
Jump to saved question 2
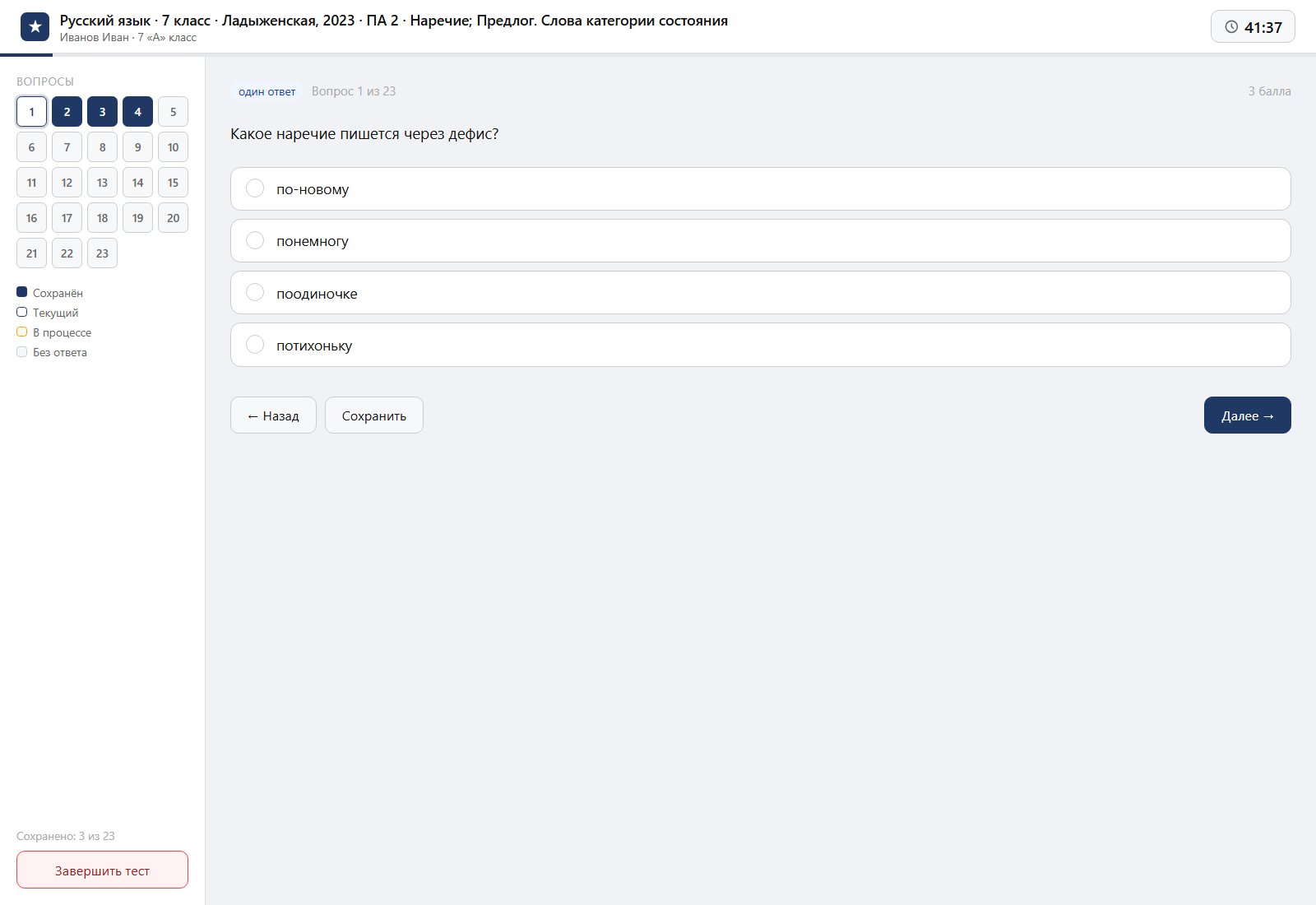[x=67, y=112]
